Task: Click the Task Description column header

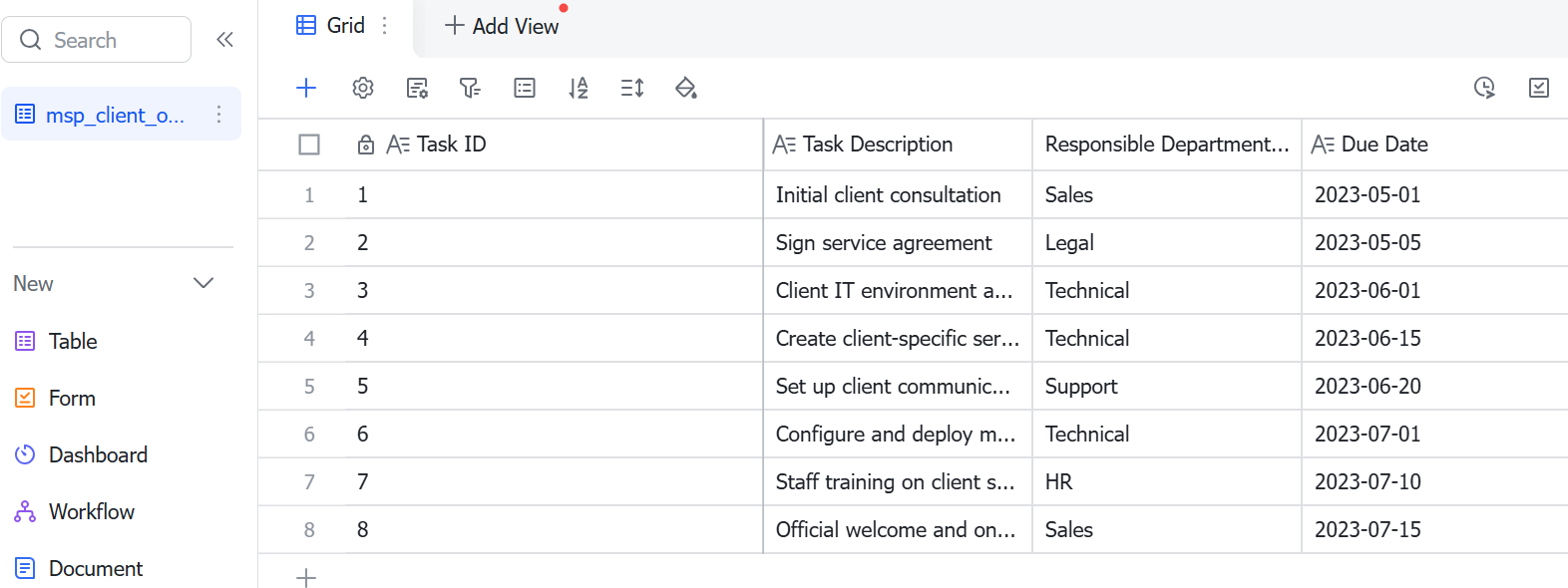Action: pyautogui.click(x=898, y=145)
